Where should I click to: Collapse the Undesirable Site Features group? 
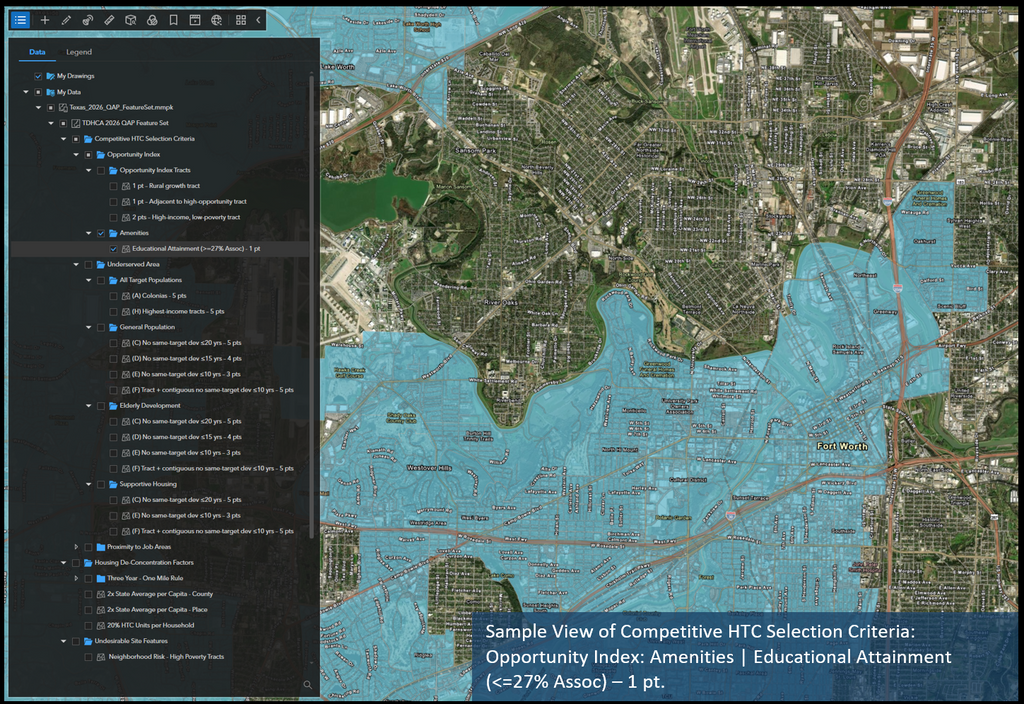(63, 640)
